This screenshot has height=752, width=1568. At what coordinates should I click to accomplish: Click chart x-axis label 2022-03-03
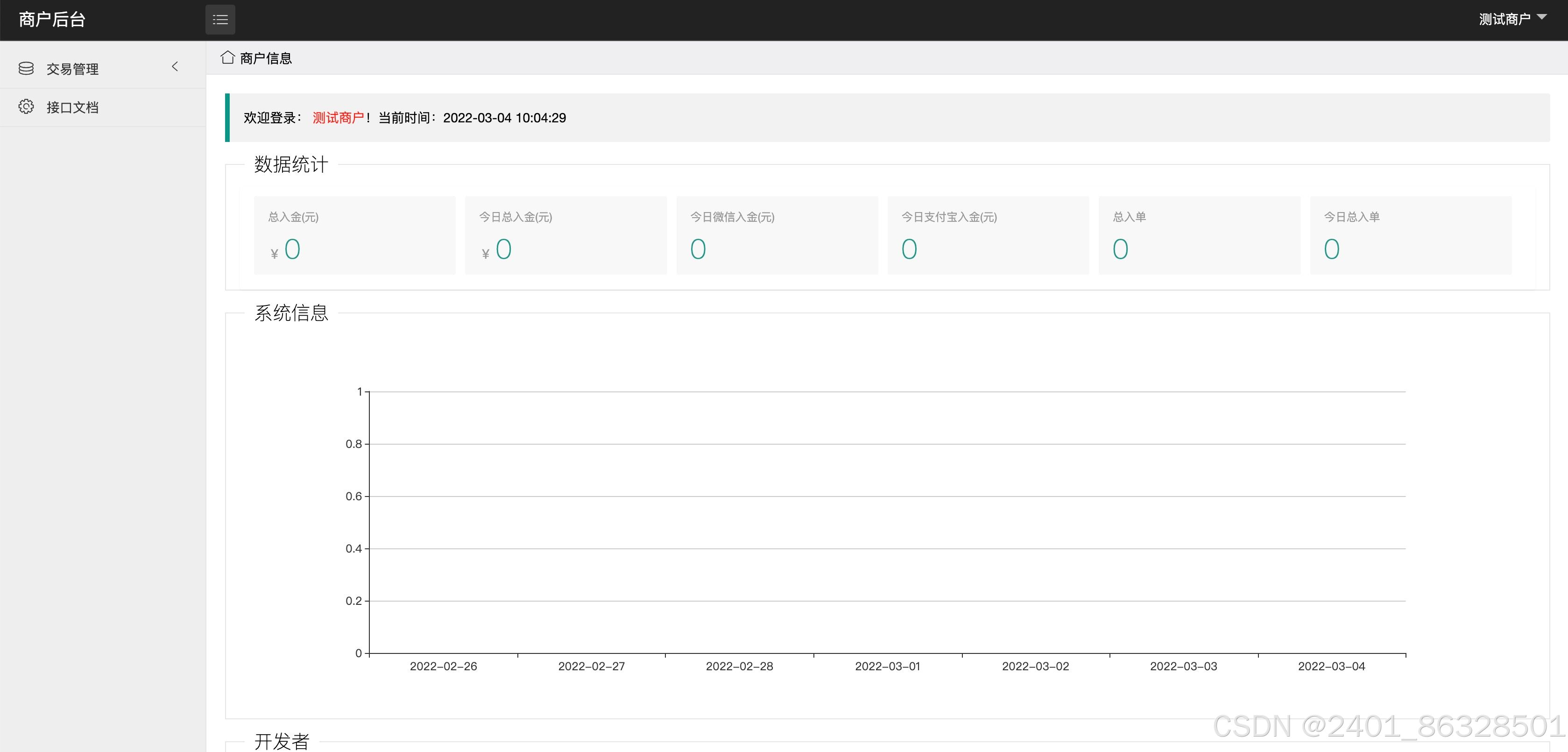[1183, 666]
